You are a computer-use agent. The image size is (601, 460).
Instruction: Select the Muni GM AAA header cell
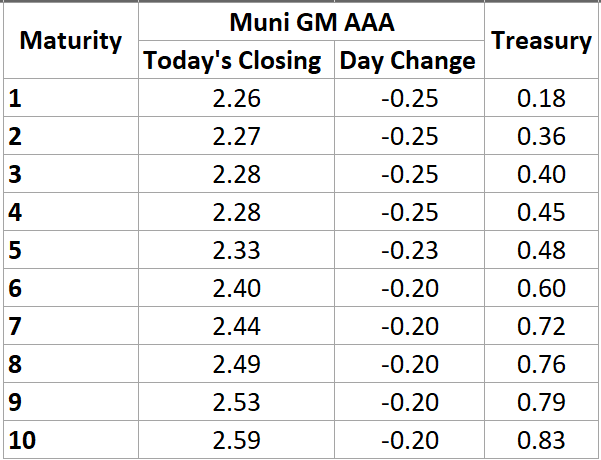(310, 22)
